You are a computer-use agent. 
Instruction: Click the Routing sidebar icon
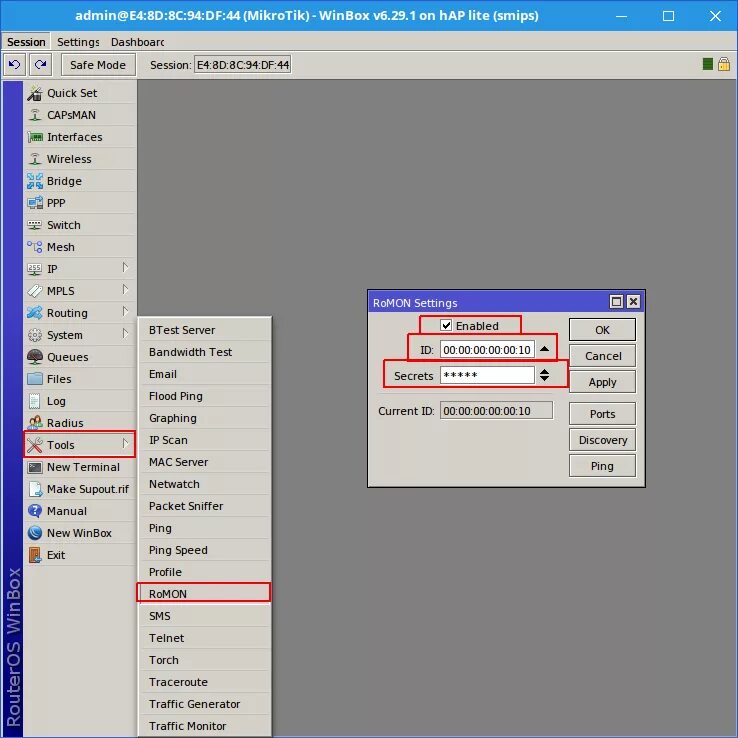pos(35,313)
